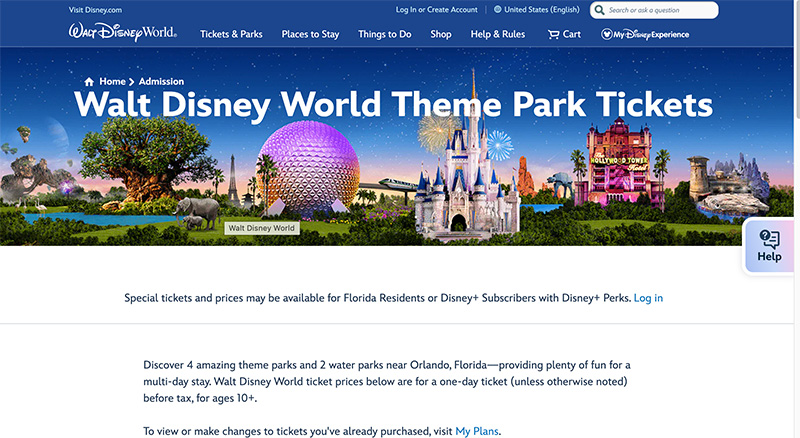This screenshot has width=800, height=438.
Task: Click the magnifier icon in search box
Action: pos(599,10)
